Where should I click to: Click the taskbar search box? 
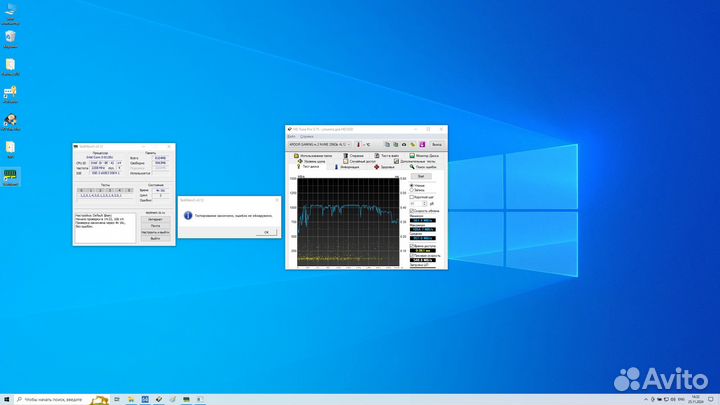tap(61, 399)
